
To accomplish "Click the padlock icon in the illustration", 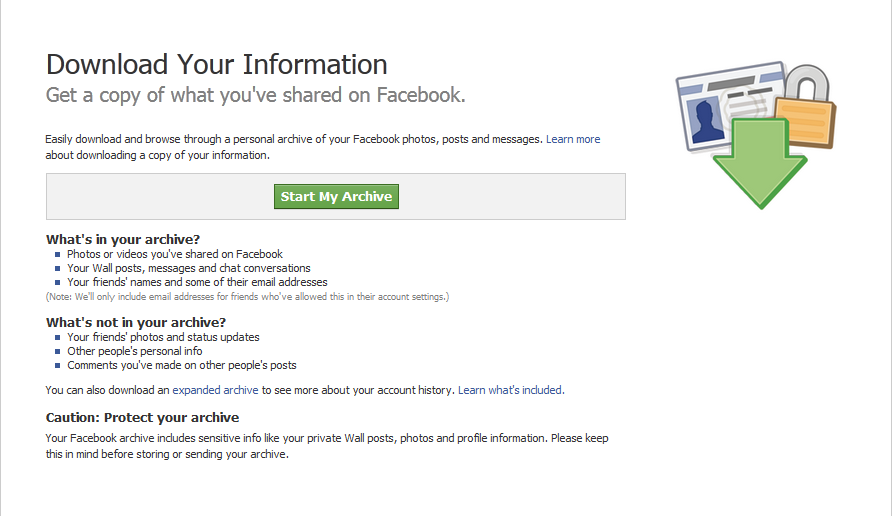I will [x=808, y=106].
